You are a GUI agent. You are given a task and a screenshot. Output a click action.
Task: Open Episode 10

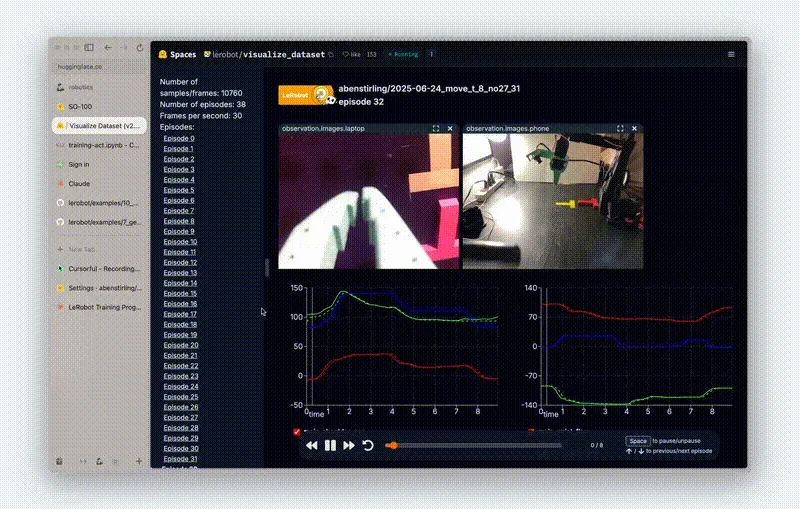pos(180,242)
